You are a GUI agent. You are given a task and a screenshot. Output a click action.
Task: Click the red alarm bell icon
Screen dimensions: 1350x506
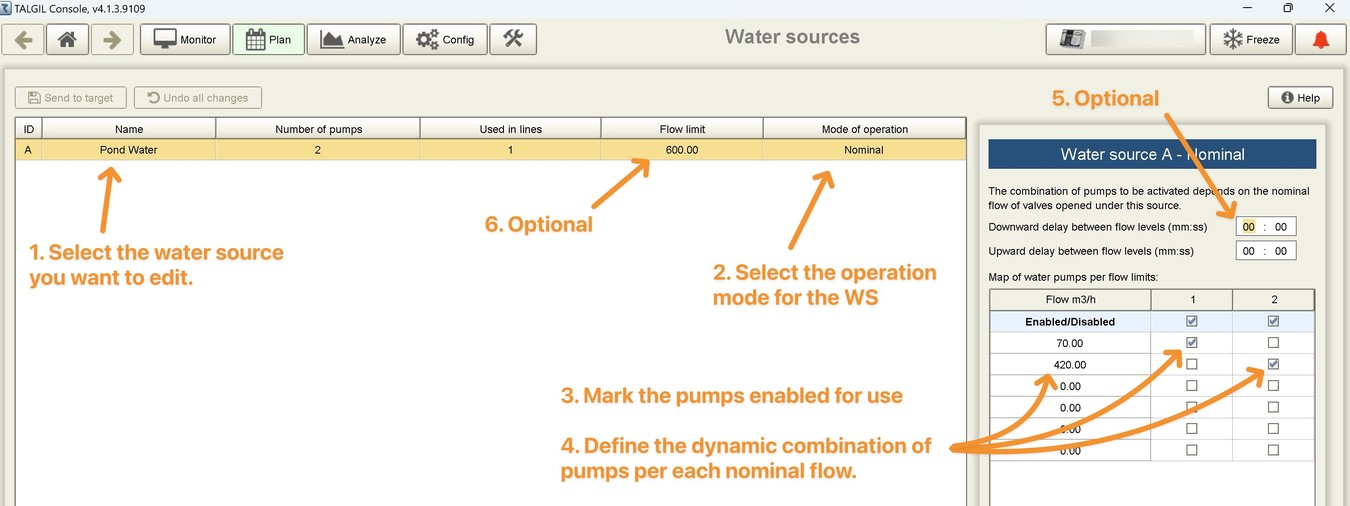(x=1321, y=40)
